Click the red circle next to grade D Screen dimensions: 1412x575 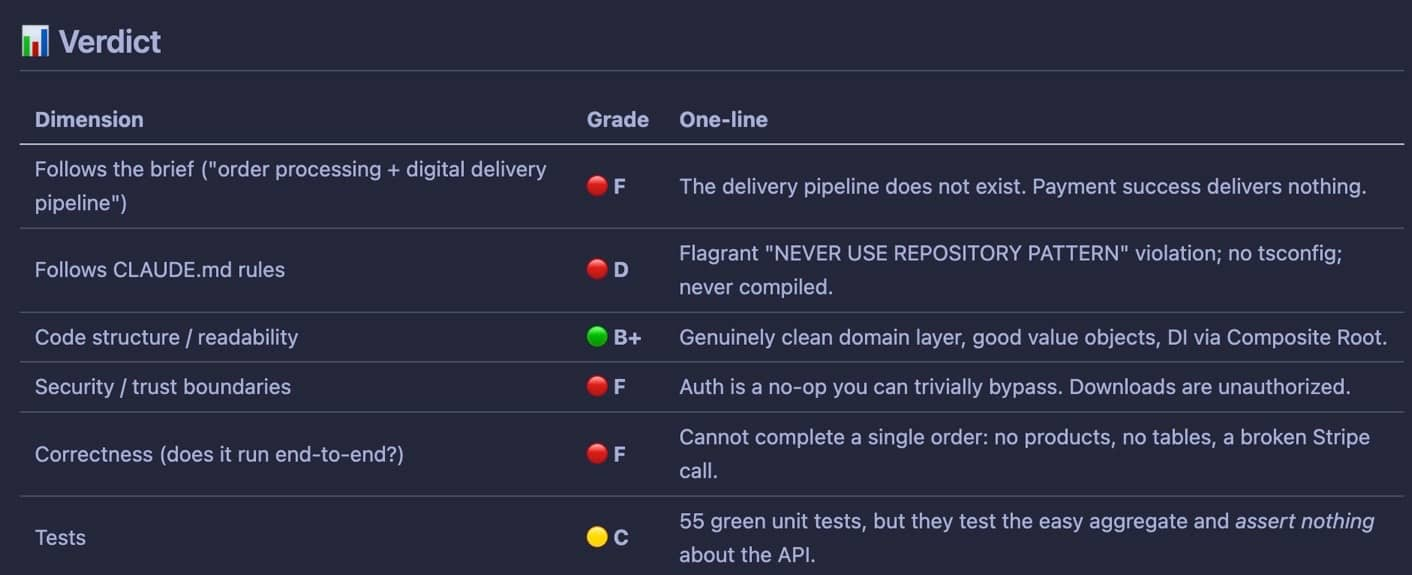[x=597, y=270]
